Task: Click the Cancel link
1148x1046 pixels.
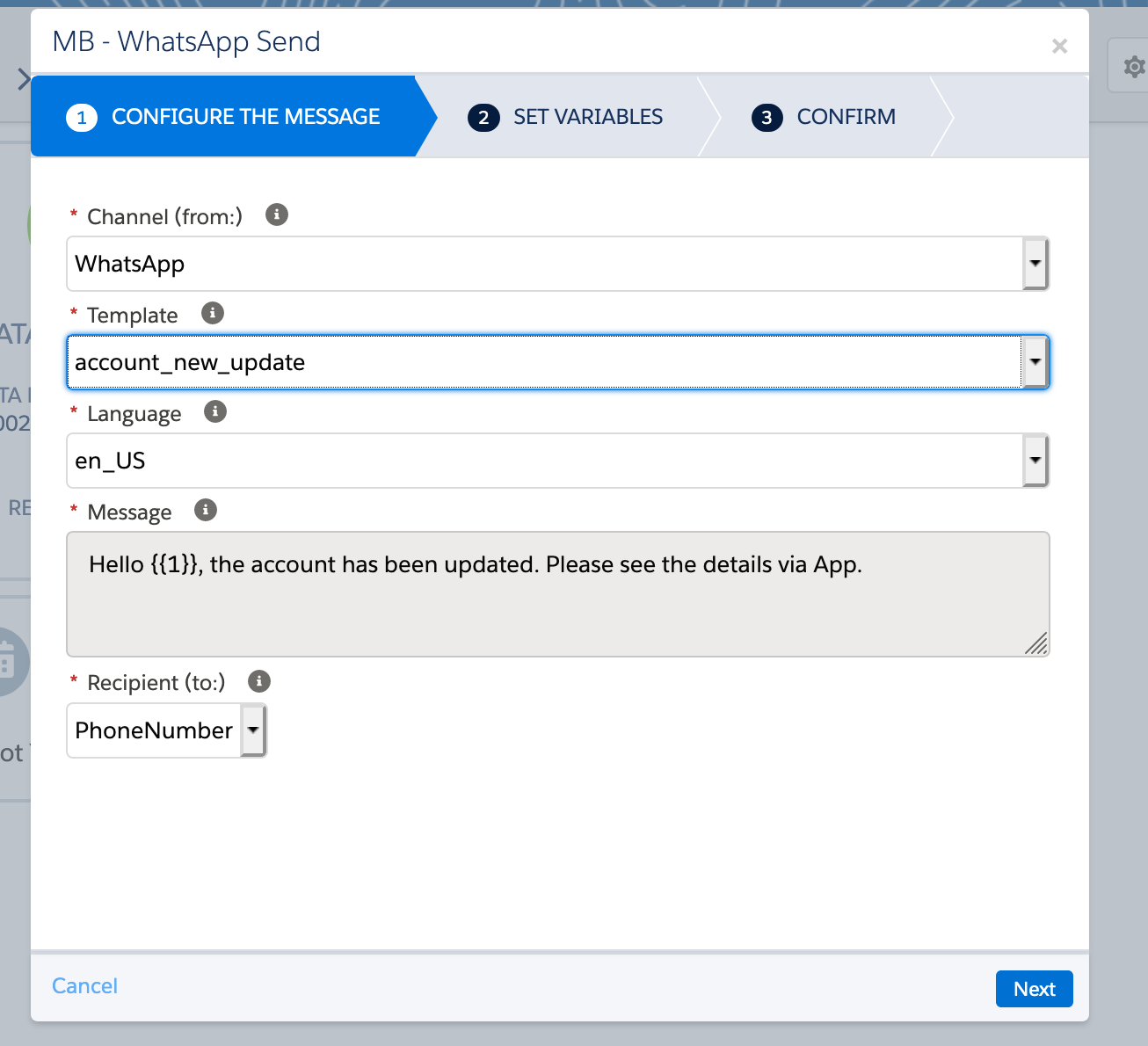Action: (84, 986)
